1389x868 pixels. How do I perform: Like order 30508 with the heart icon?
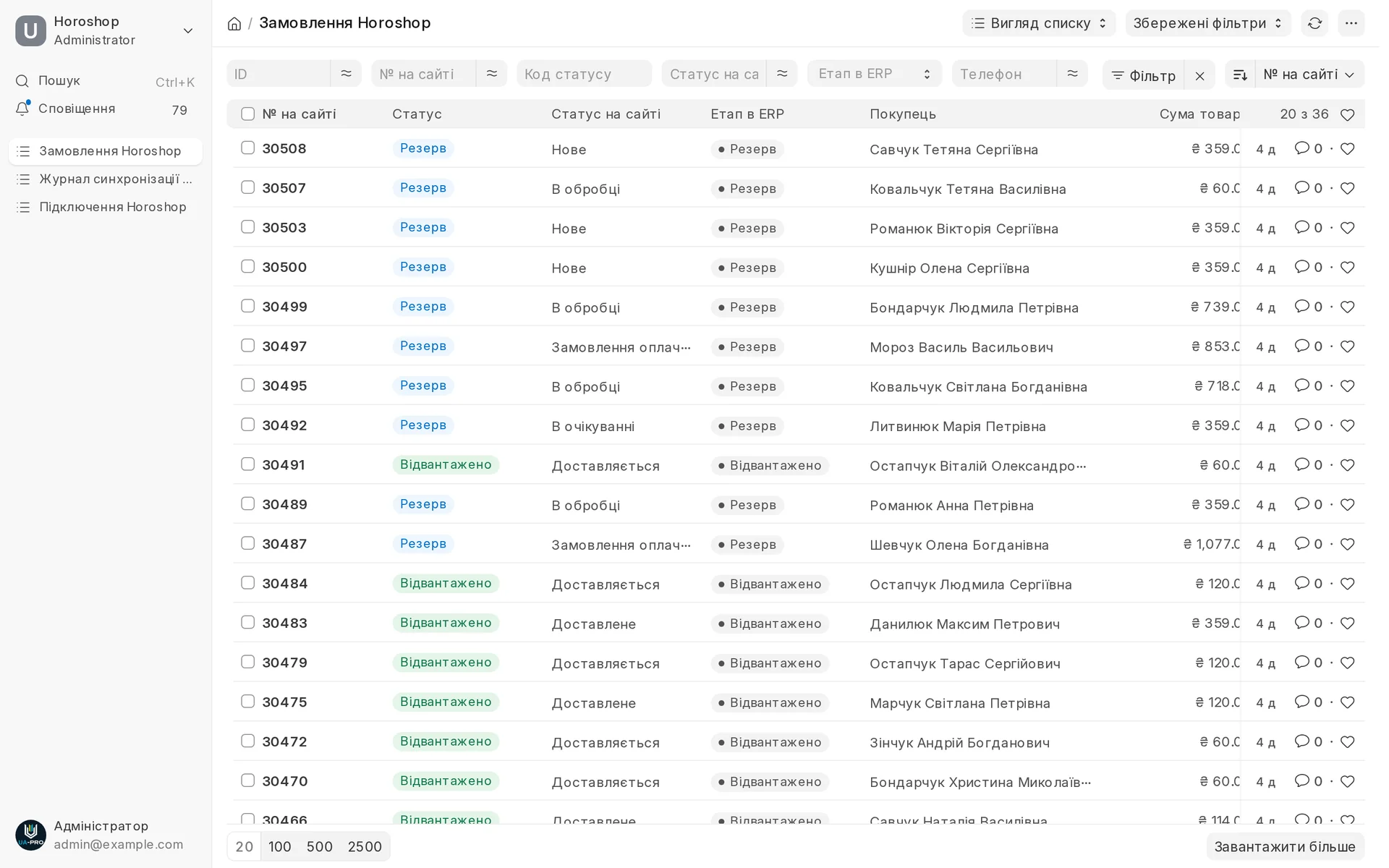pos(1347,149)
